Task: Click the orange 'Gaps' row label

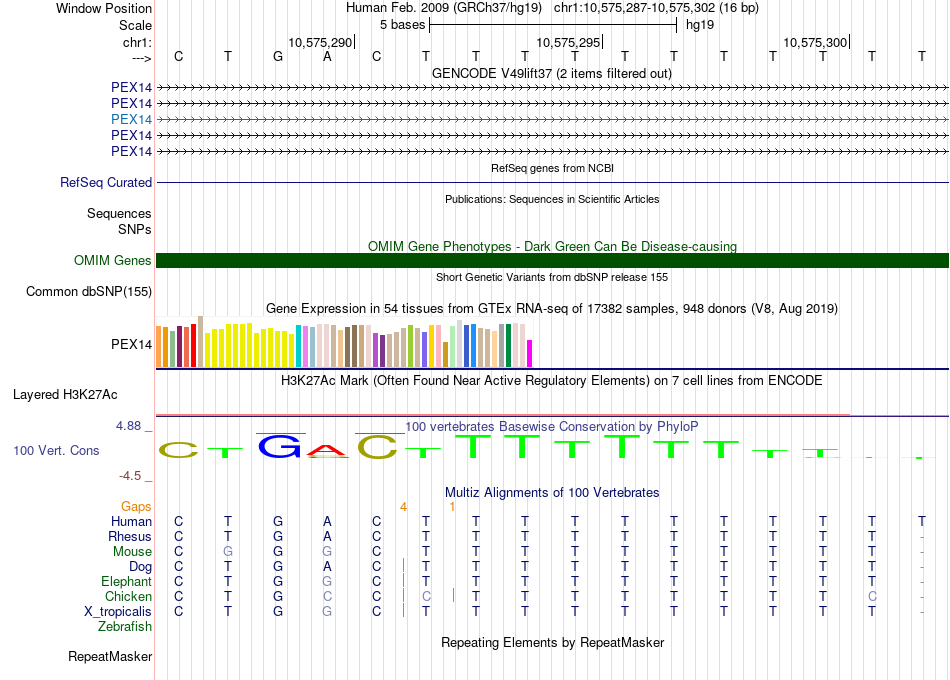Action: pyautogui.click(x=136, y=507)
